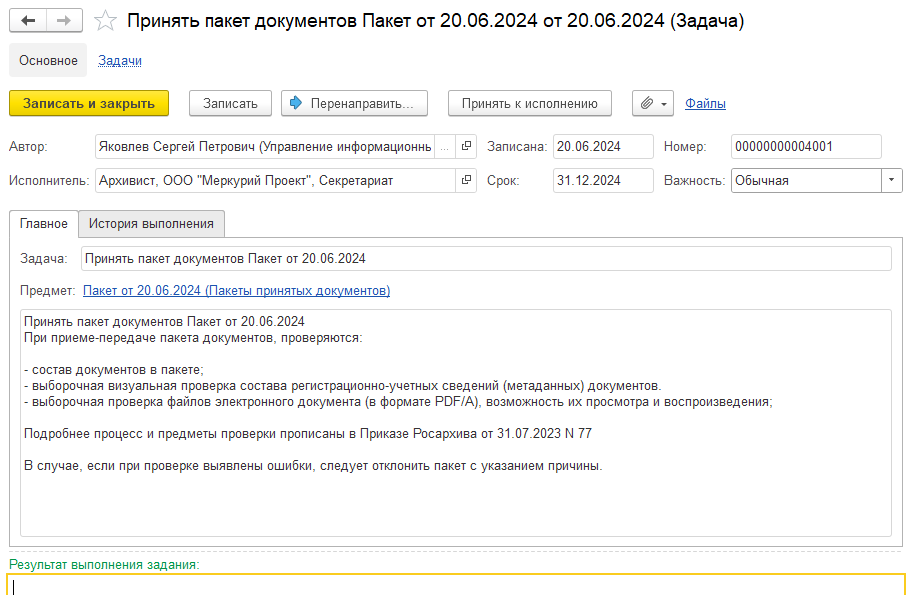Focus the Результат выполнения задания field

click(456, 585)
